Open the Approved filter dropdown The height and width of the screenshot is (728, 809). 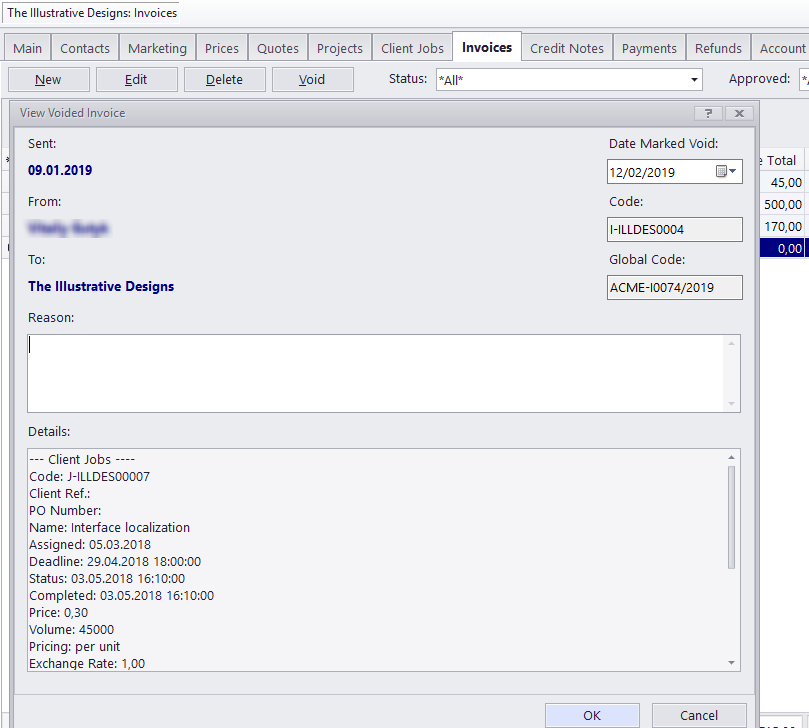tap(803, 78)
